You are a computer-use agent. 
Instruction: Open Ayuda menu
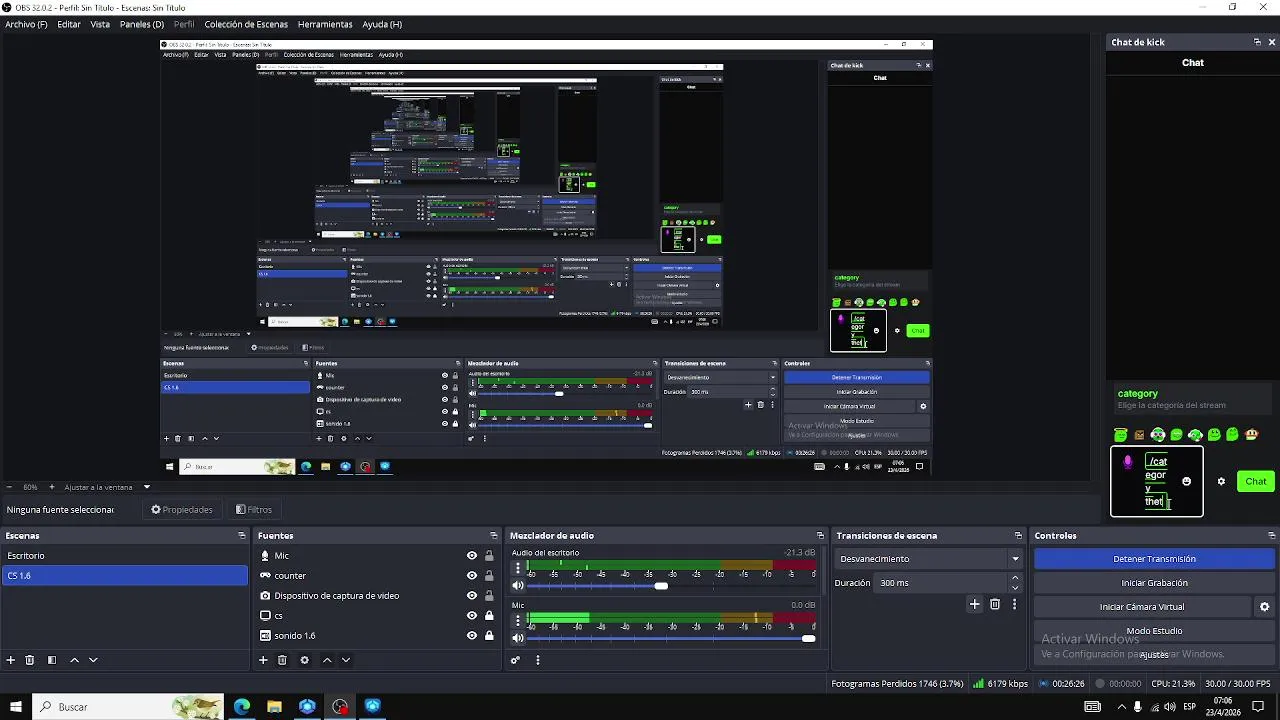382,24
